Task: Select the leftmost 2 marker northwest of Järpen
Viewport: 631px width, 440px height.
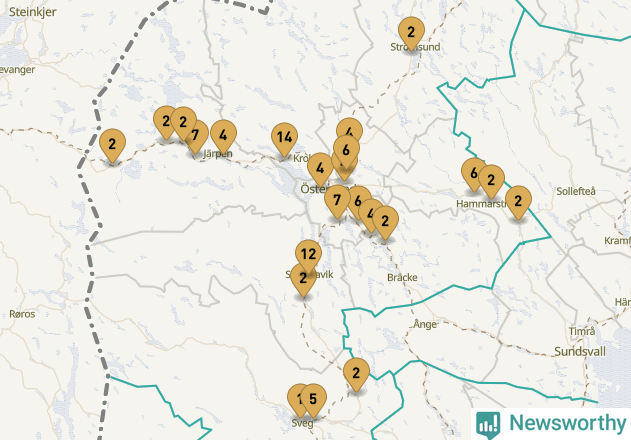Action: point(166,122)
